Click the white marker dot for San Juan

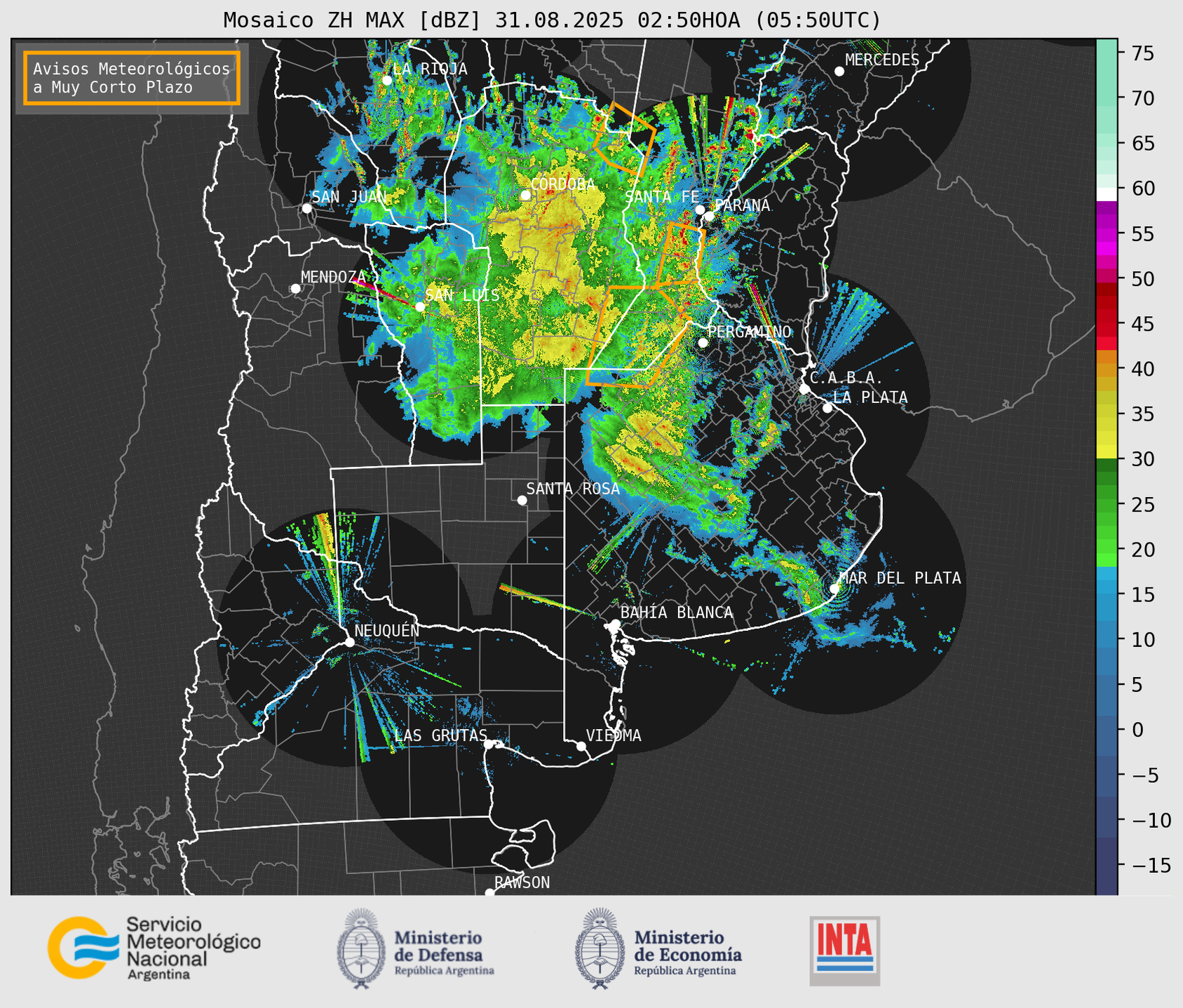[x=306, y=208]
